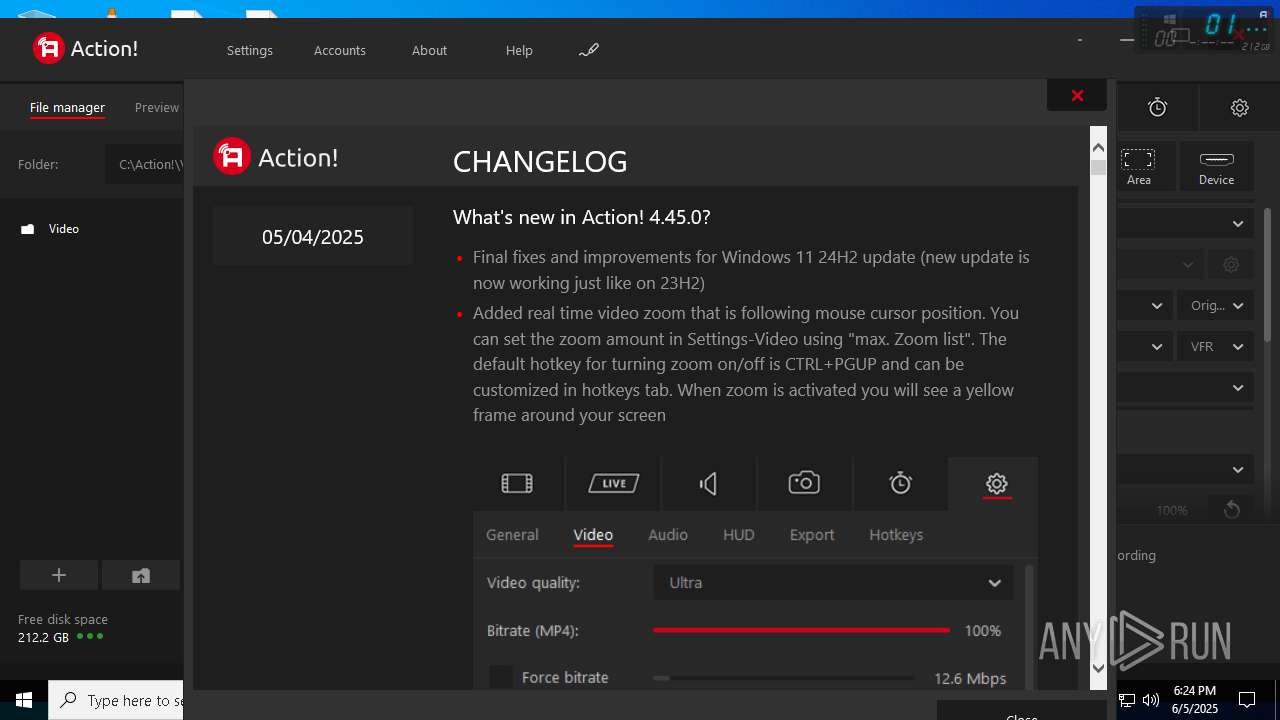
Task: Click the 05/04/2025 changelog date entry
Action: pos(313,237)
